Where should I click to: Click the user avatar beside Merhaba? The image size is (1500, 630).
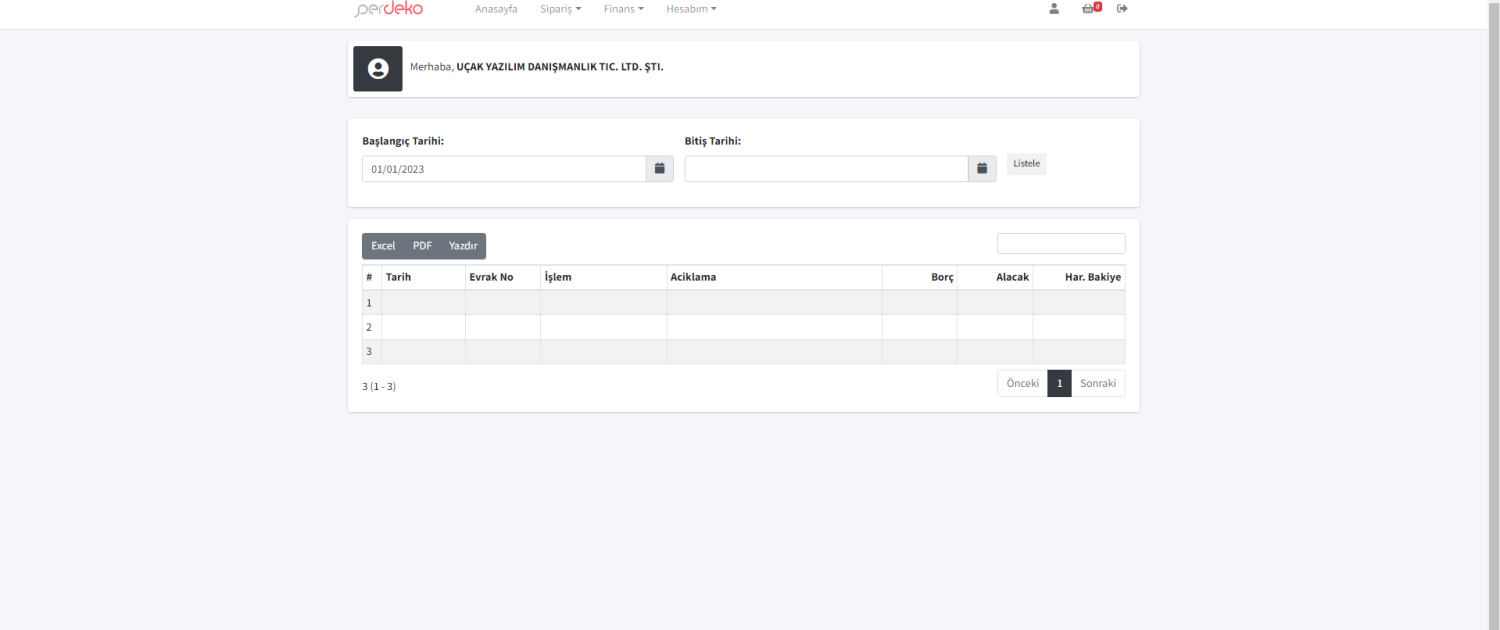[x=378, y=69]
